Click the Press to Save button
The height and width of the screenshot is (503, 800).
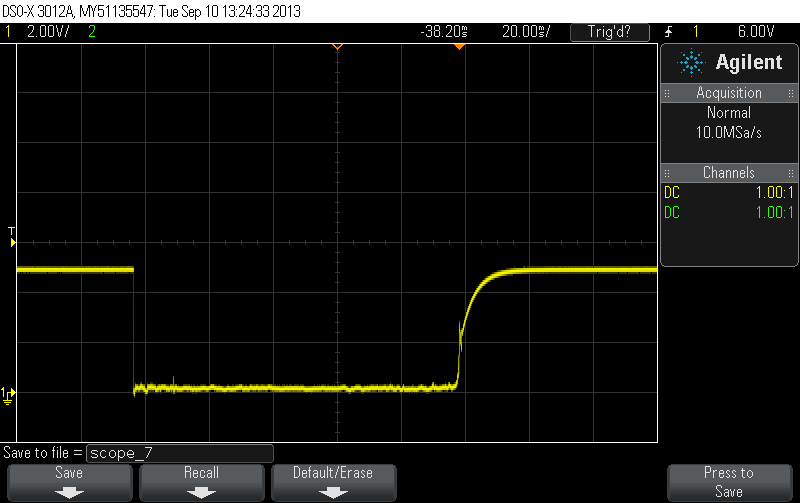729,483
